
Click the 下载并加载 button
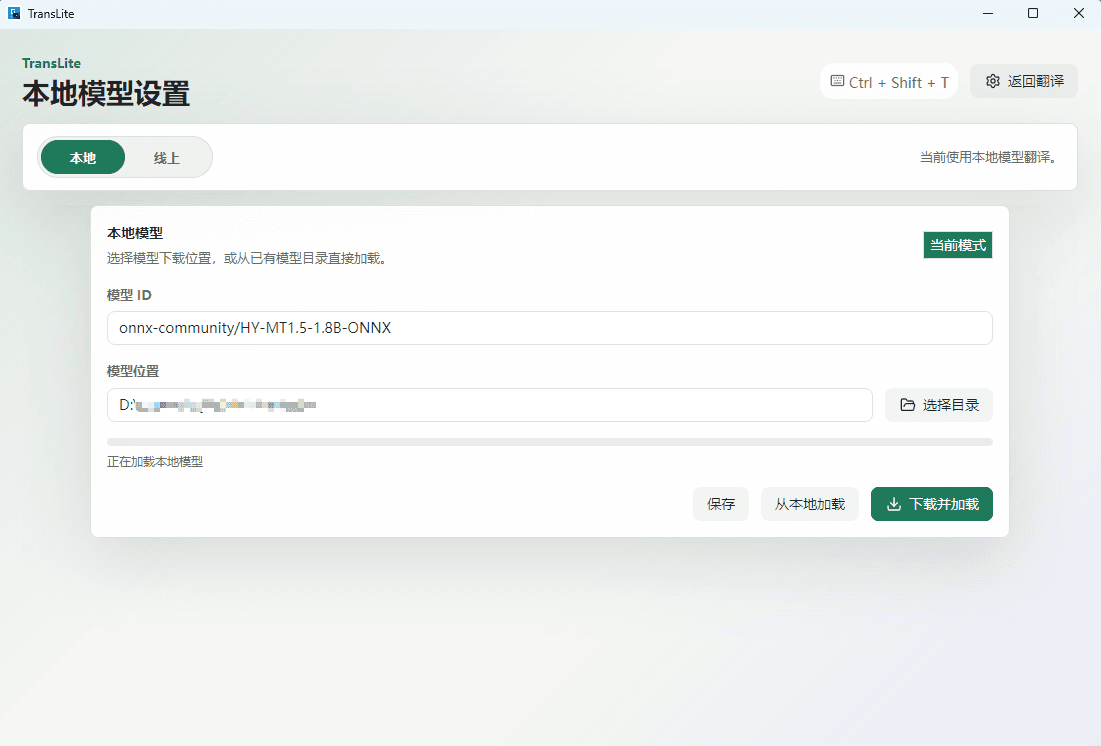[932, 504]
